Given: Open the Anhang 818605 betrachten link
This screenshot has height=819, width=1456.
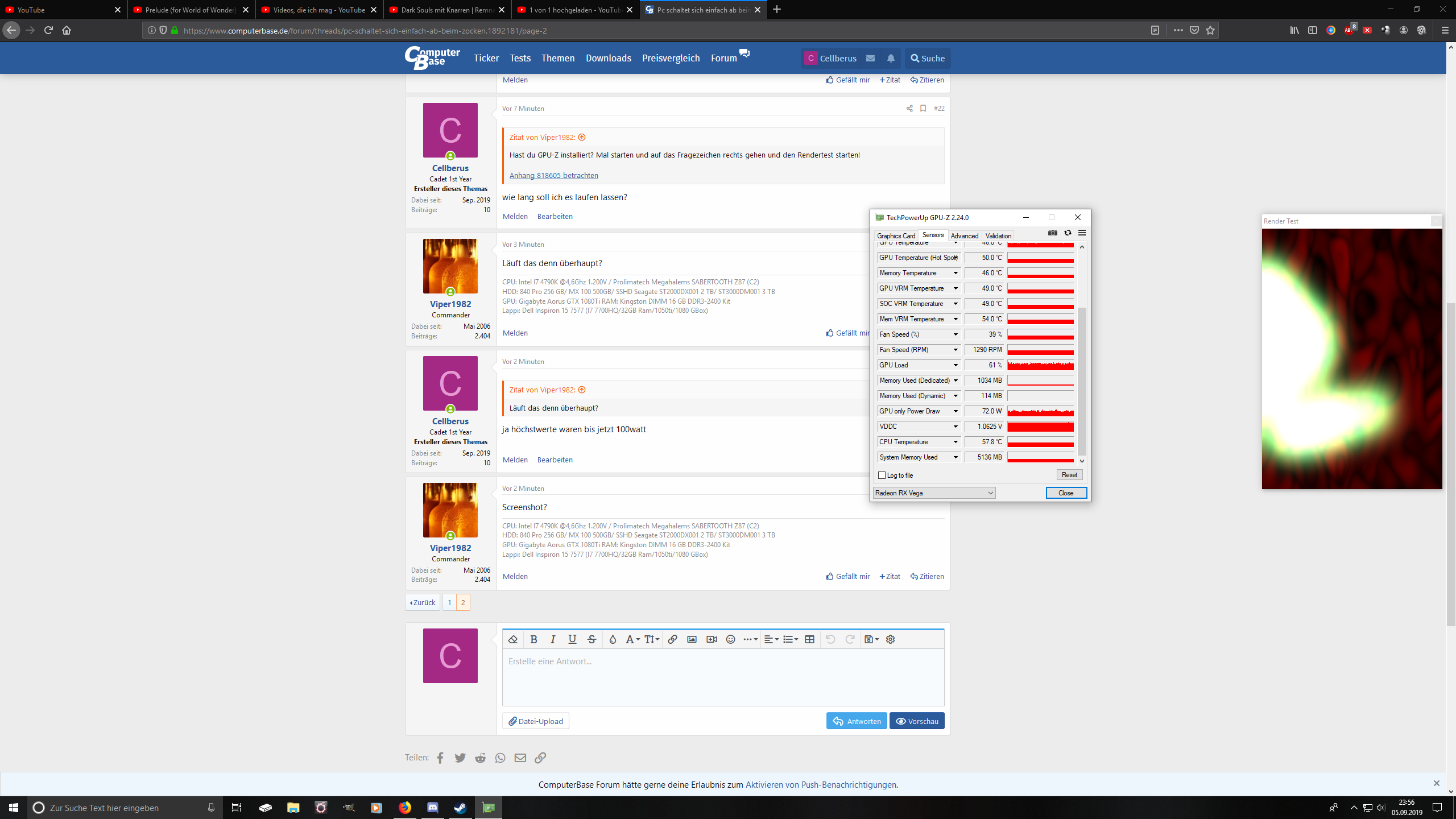Looking at the screenshot, I should 553,175.
